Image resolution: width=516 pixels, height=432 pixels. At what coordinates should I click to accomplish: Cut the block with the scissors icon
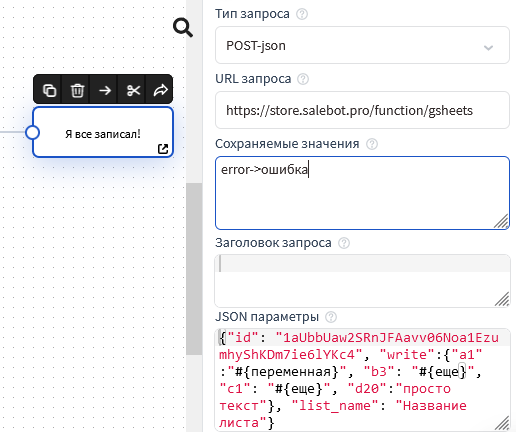pyautogui.click(x=133, y=90)
